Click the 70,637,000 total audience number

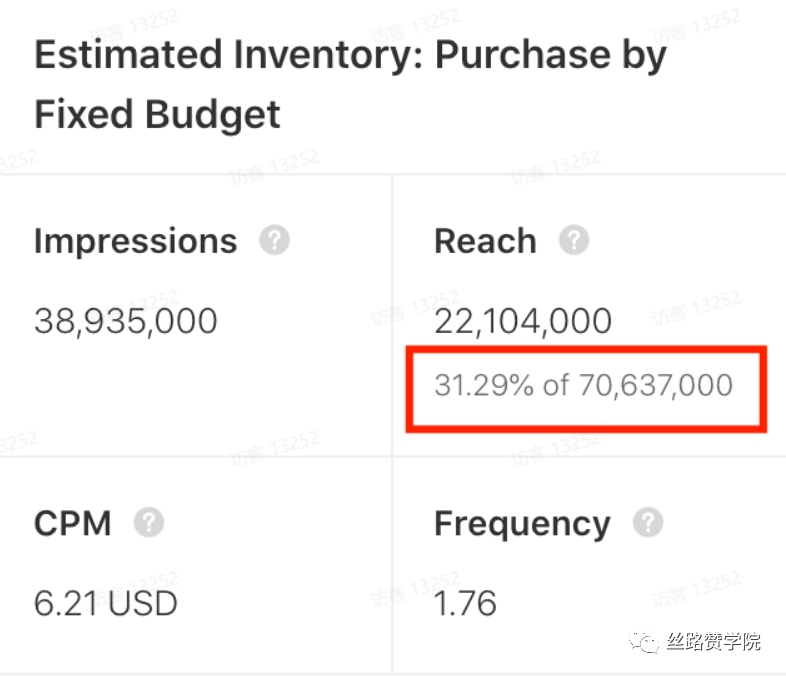655,385
